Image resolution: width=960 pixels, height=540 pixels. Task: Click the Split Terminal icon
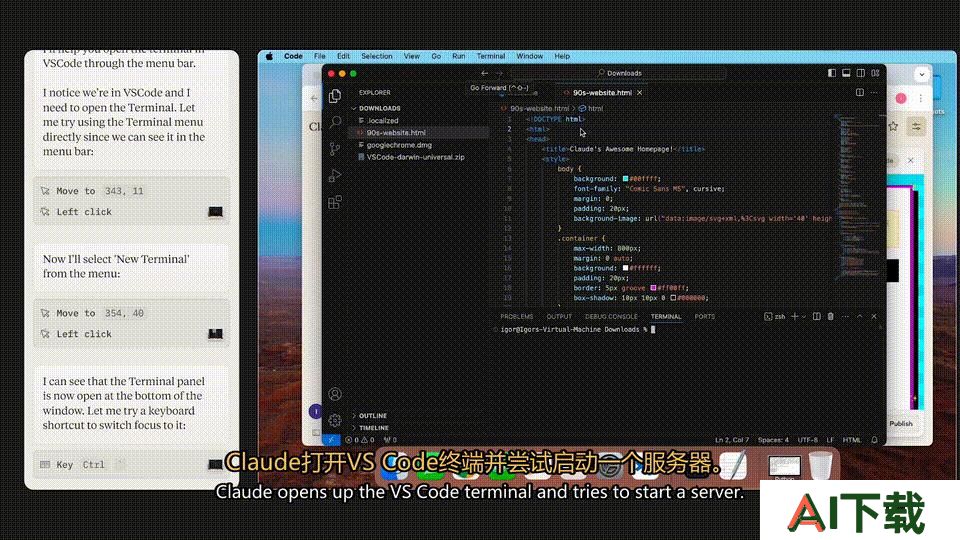tap(816, 317)
